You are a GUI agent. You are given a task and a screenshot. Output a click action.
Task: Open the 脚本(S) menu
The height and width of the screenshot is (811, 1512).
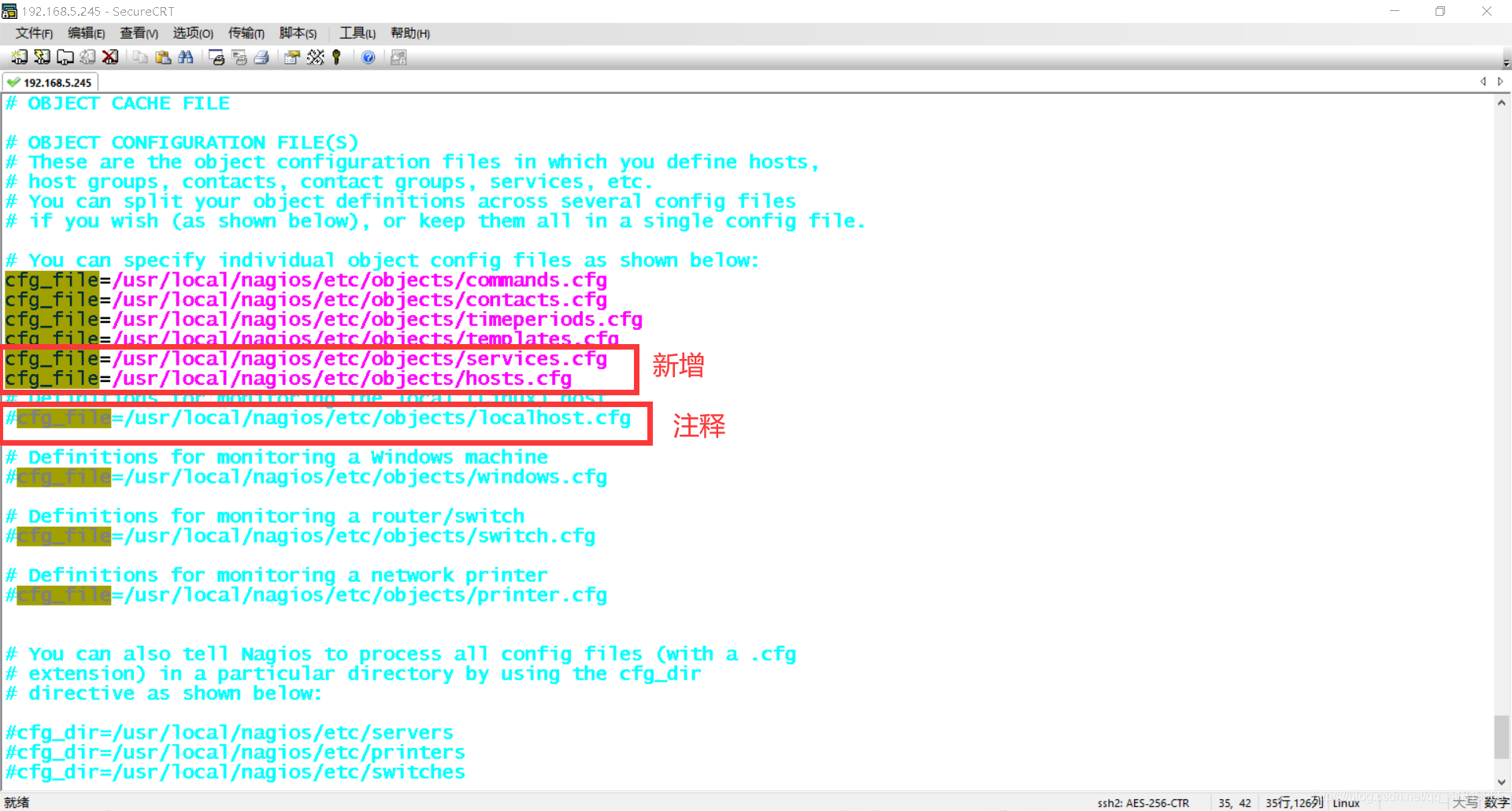point(298,33)
